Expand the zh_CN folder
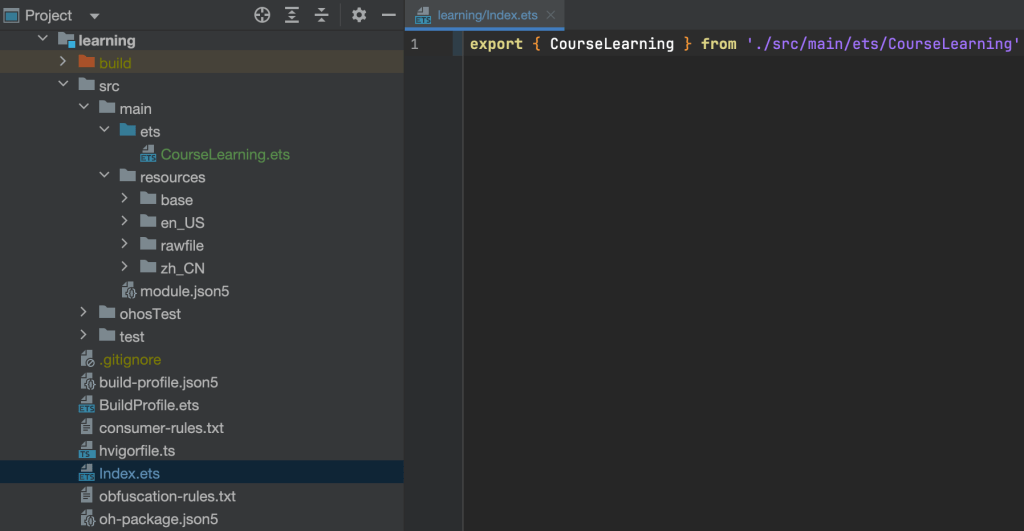The height and width of the screenshot is (531, 1024). tap(124, 268)
